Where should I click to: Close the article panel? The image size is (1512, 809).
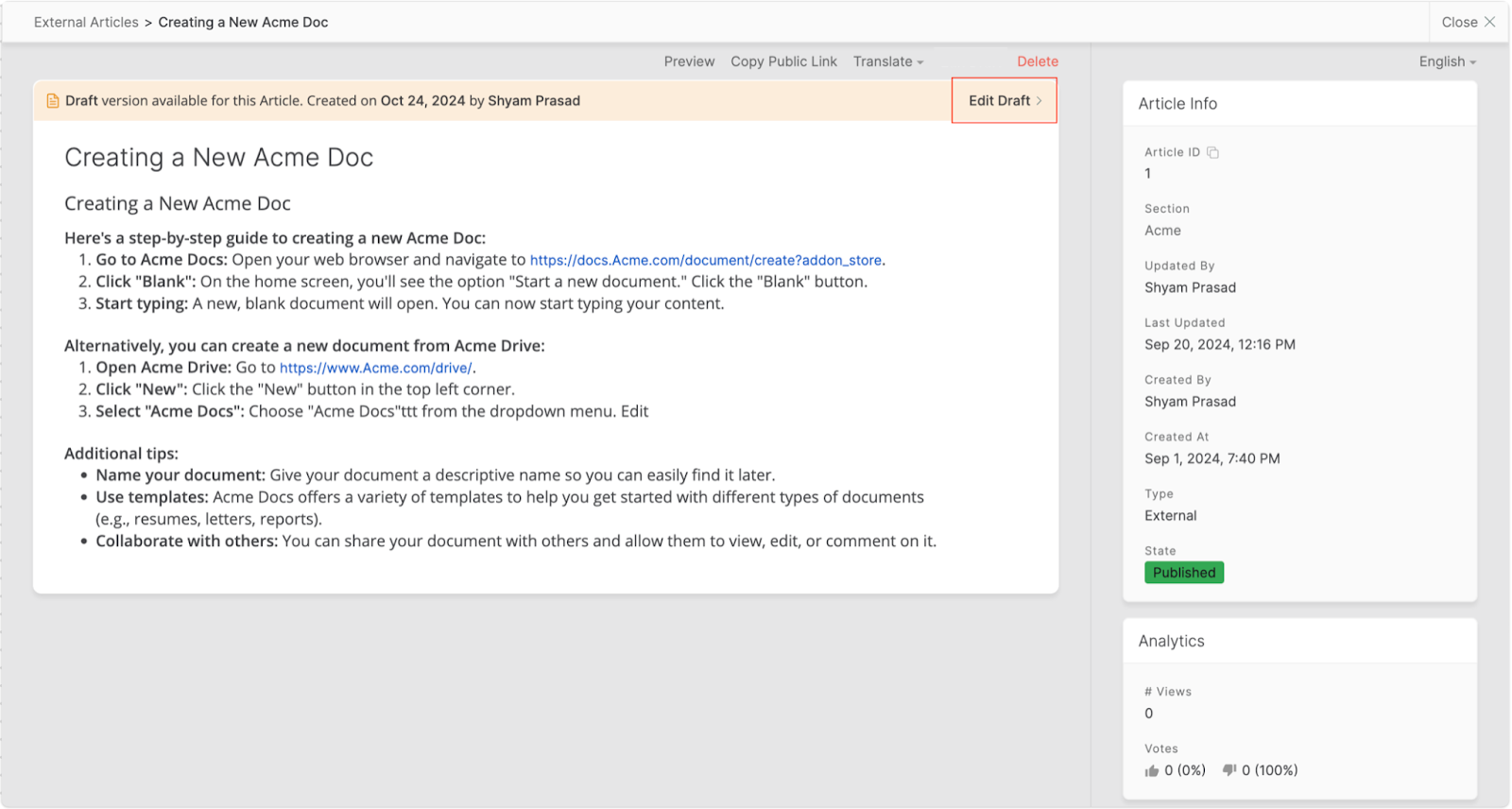click(1469, 22)
